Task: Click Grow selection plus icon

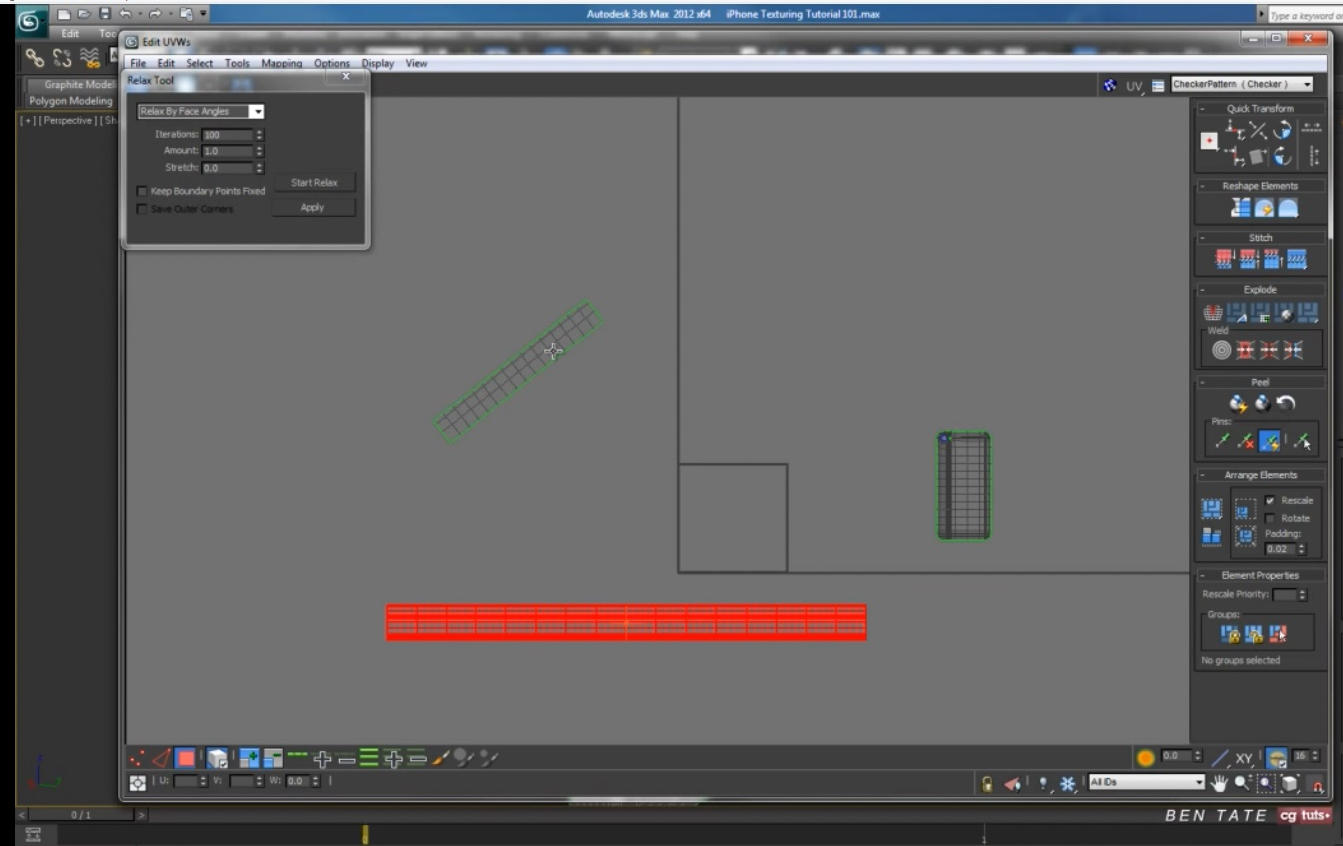Action: [x=248, y=759]
